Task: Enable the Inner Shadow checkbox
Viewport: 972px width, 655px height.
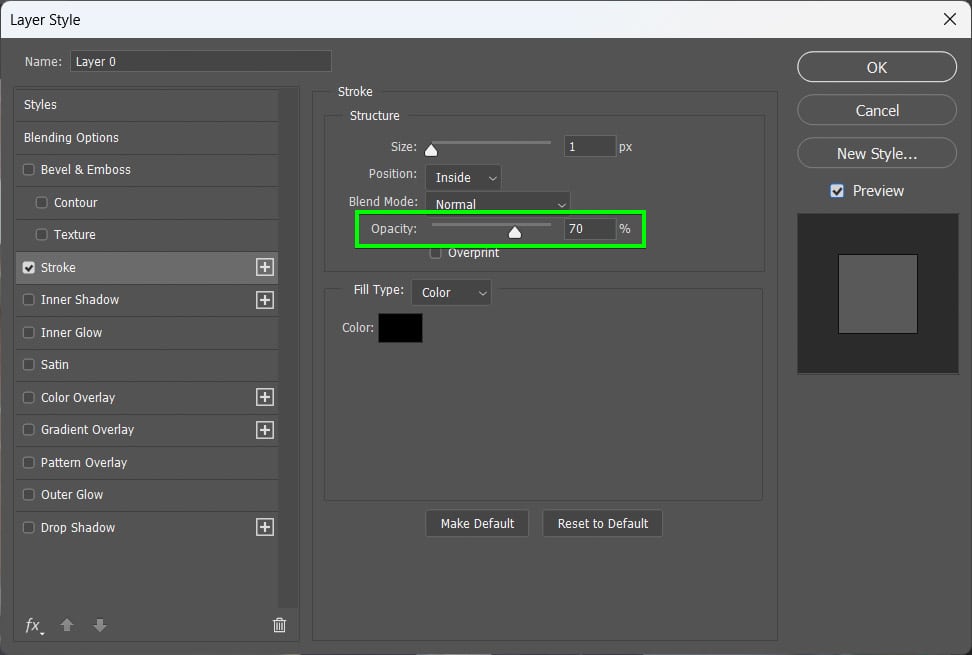Action: point(29,300)
